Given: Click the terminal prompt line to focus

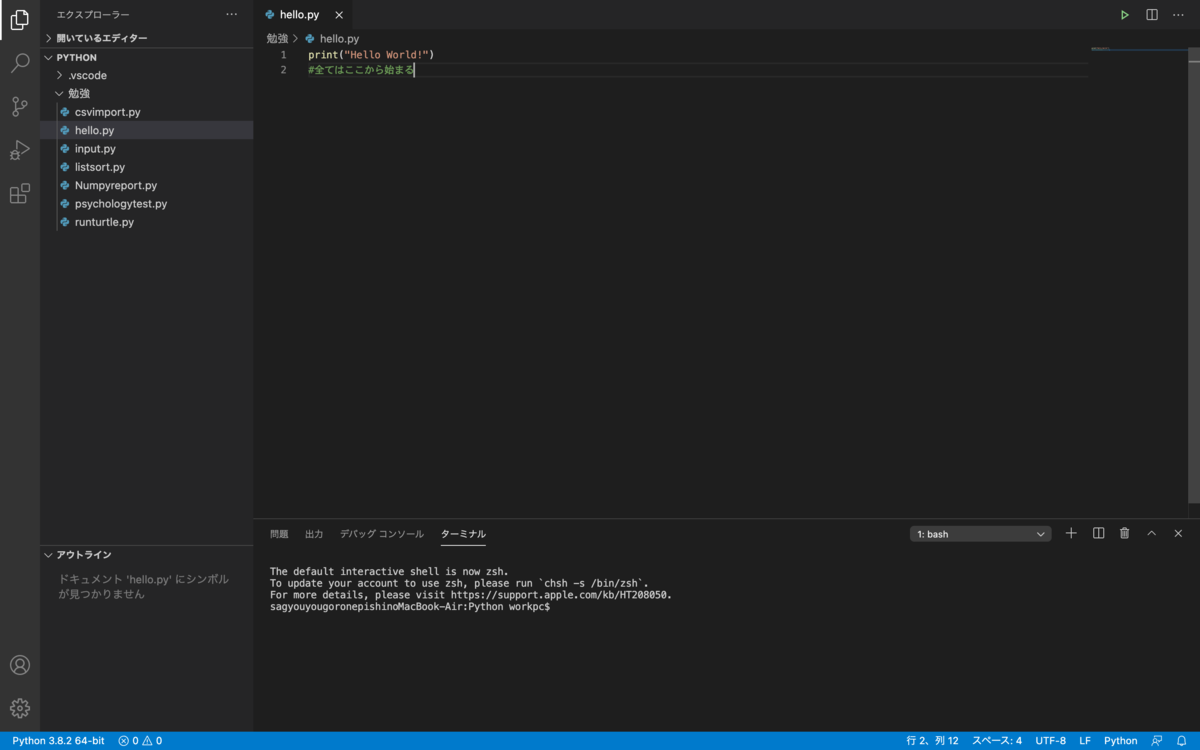Looking at the screenshot, I should [x=410, y=607].
